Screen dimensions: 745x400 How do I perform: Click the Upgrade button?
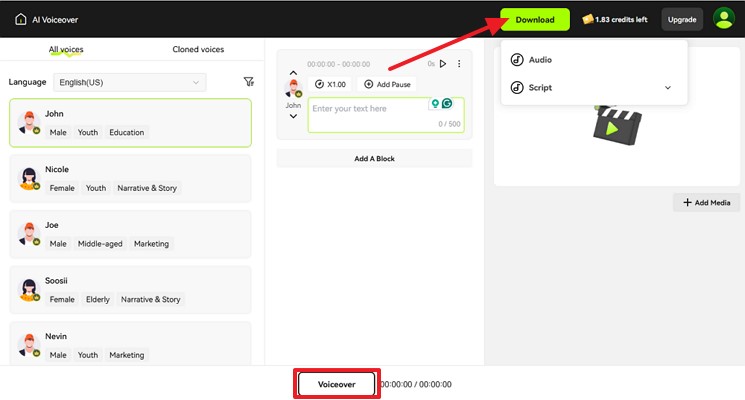pyautogui.click(x=682, y=19)
